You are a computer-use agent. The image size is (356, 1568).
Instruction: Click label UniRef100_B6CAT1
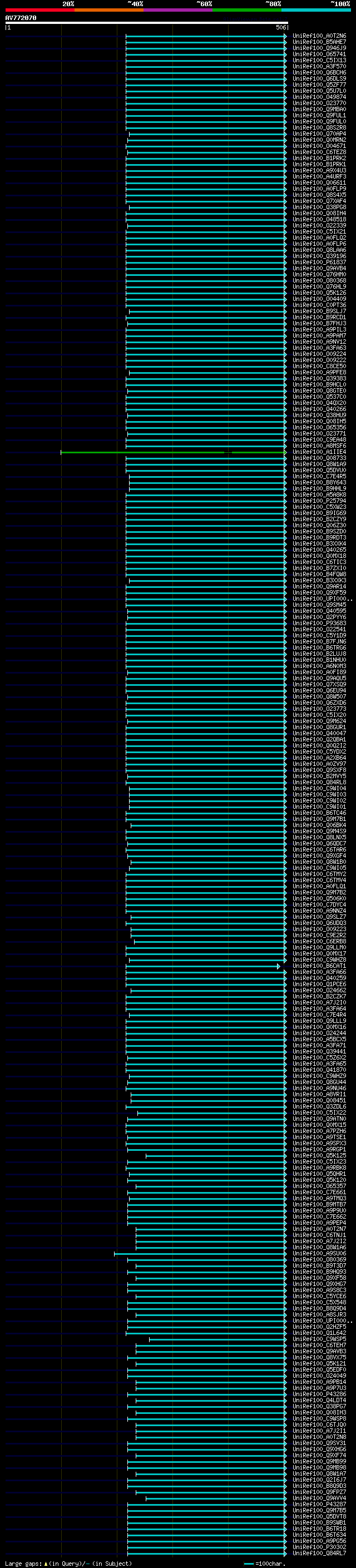point(319,966)
